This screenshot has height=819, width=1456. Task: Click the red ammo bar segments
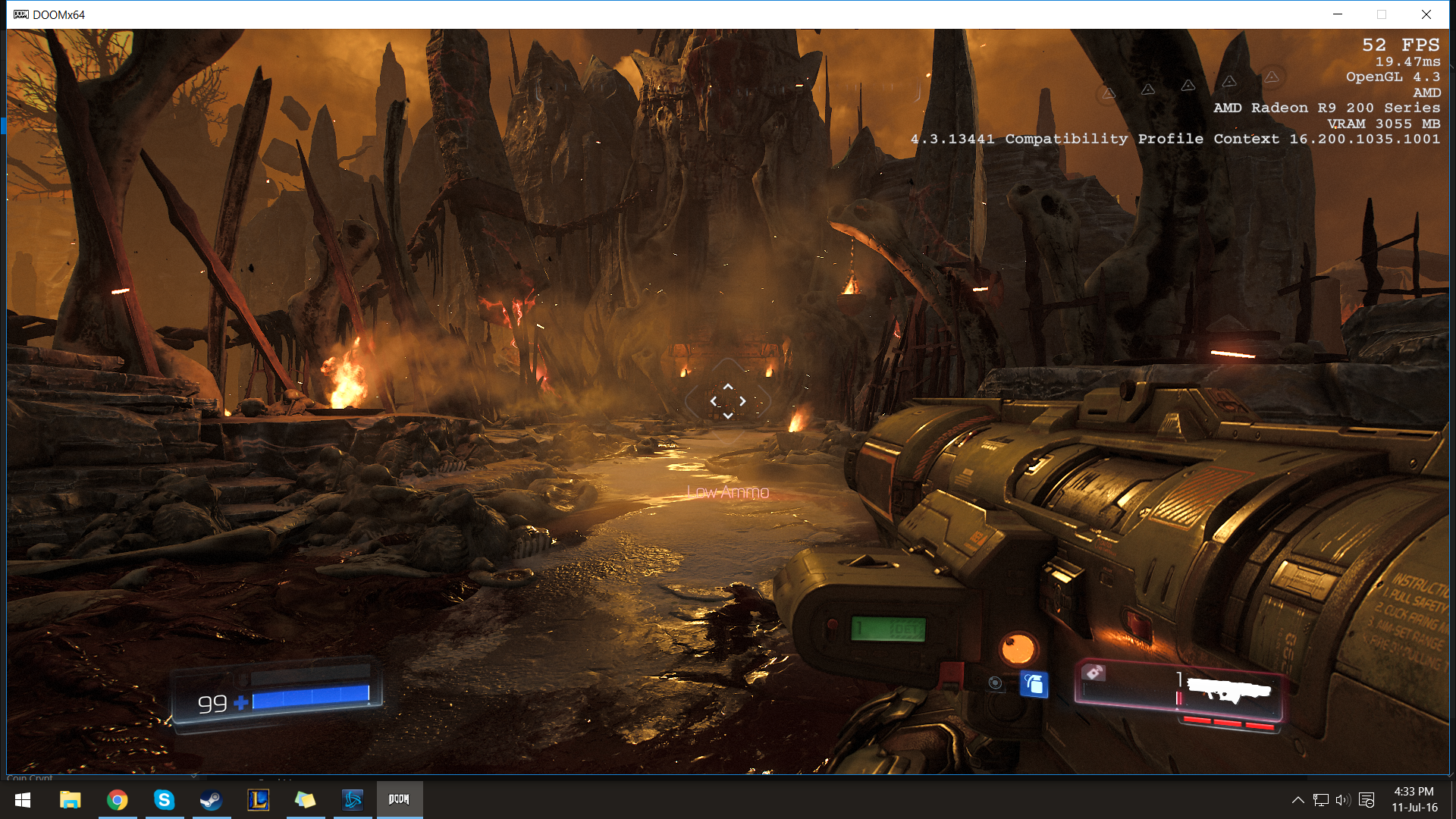[1228, 723]
